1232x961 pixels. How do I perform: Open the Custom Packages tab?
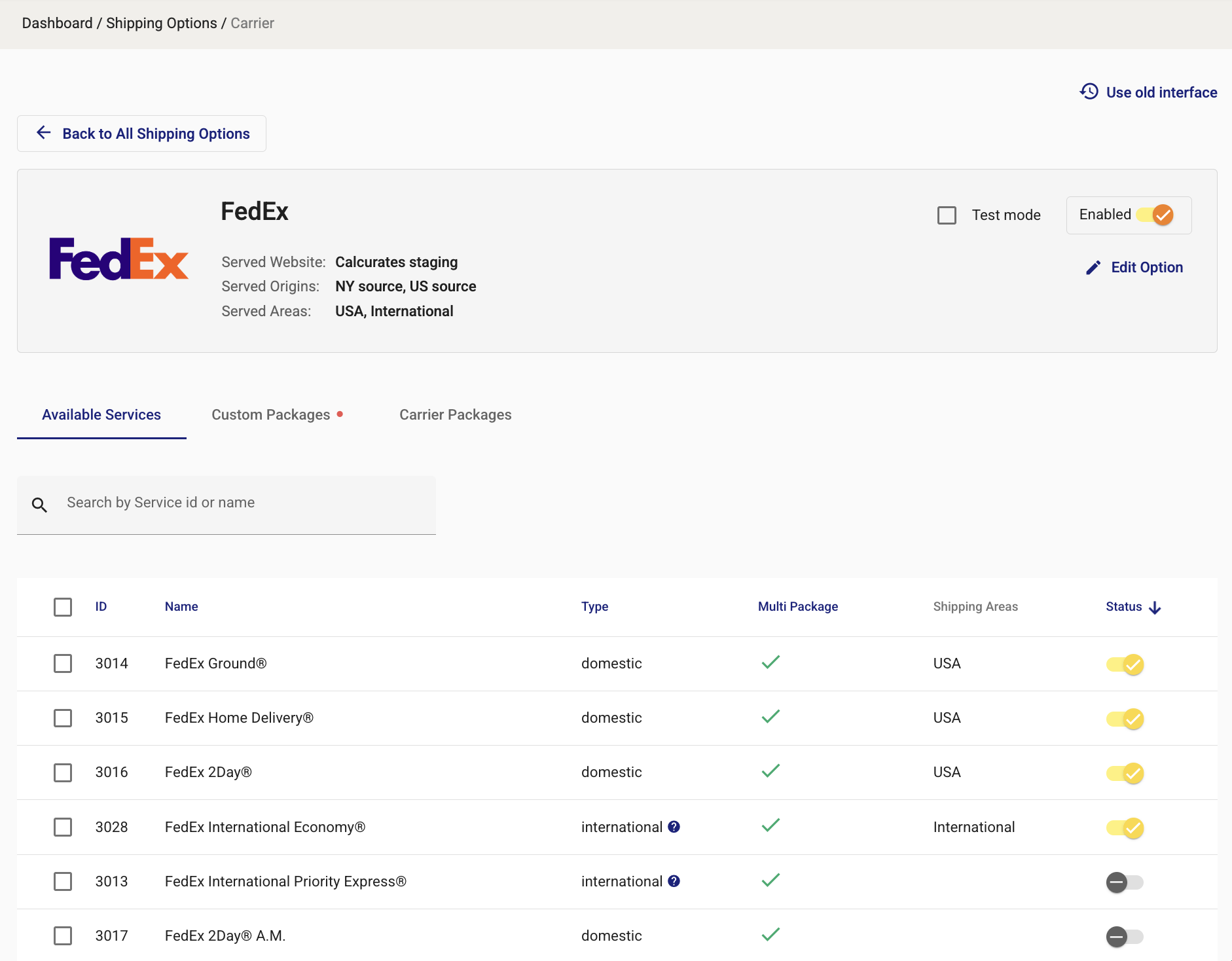(278, 414)
